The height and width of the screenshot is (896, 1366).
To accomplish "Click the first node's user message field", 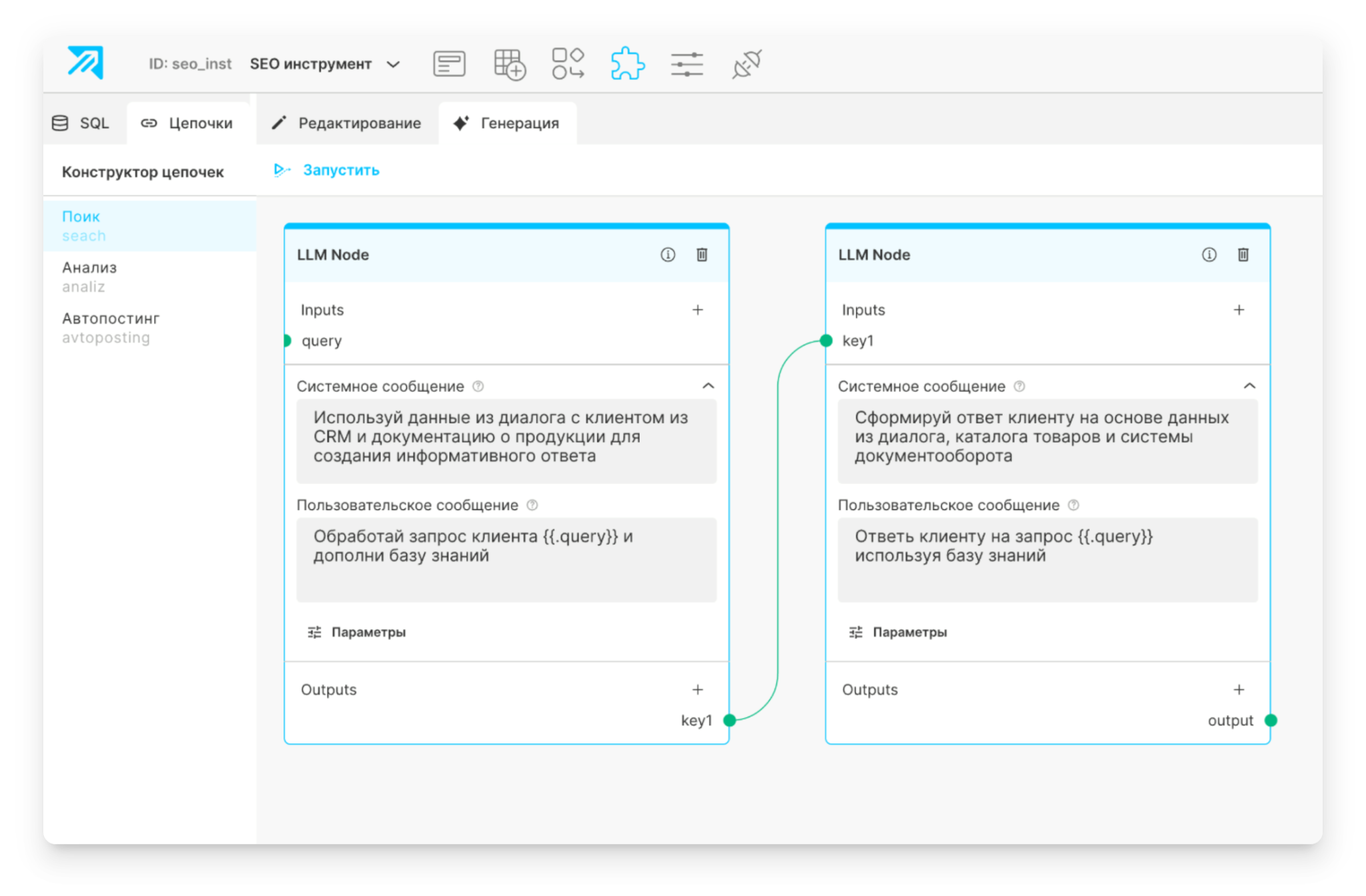I will [506, 559].
